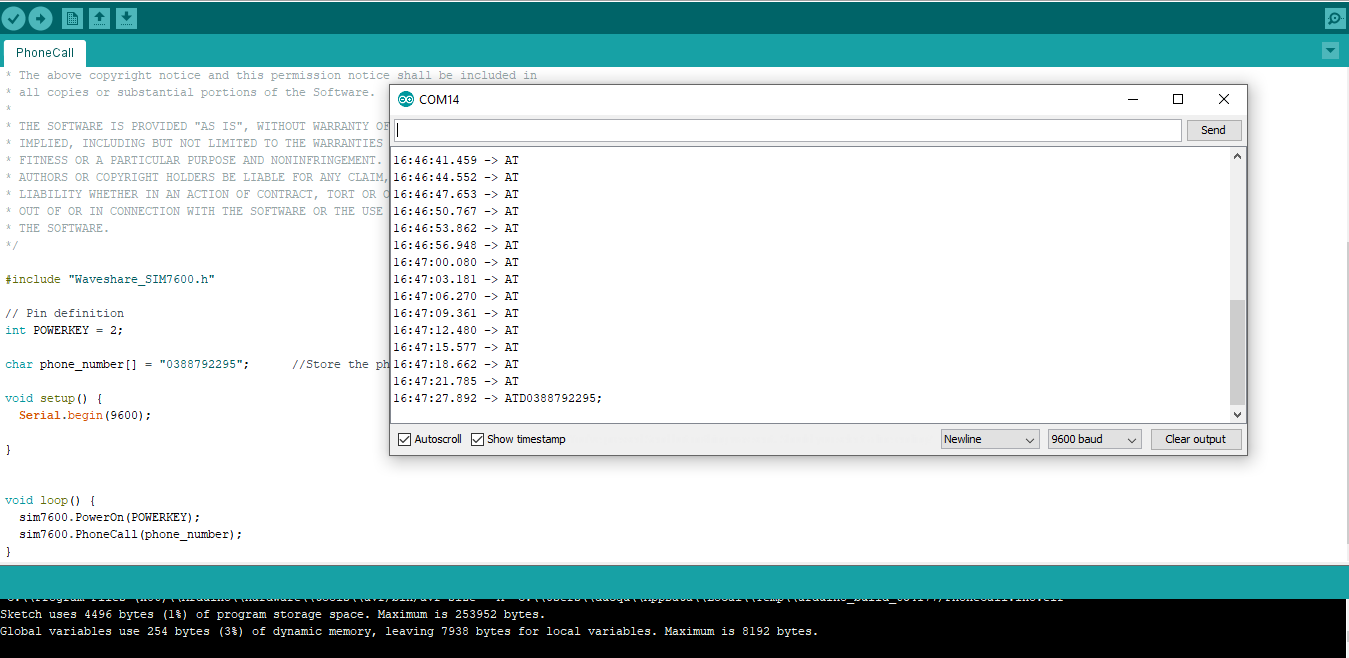Click the "sim7600.PhoneCall(phone_number);" code line
This screenshot has width=1349, height=658.
[x=131, y=534]
